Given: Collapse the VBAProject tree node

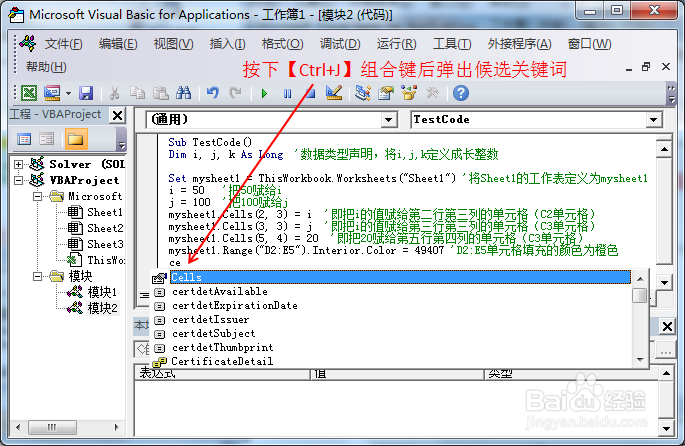Looking at the screenshot, I should [18, 180].
